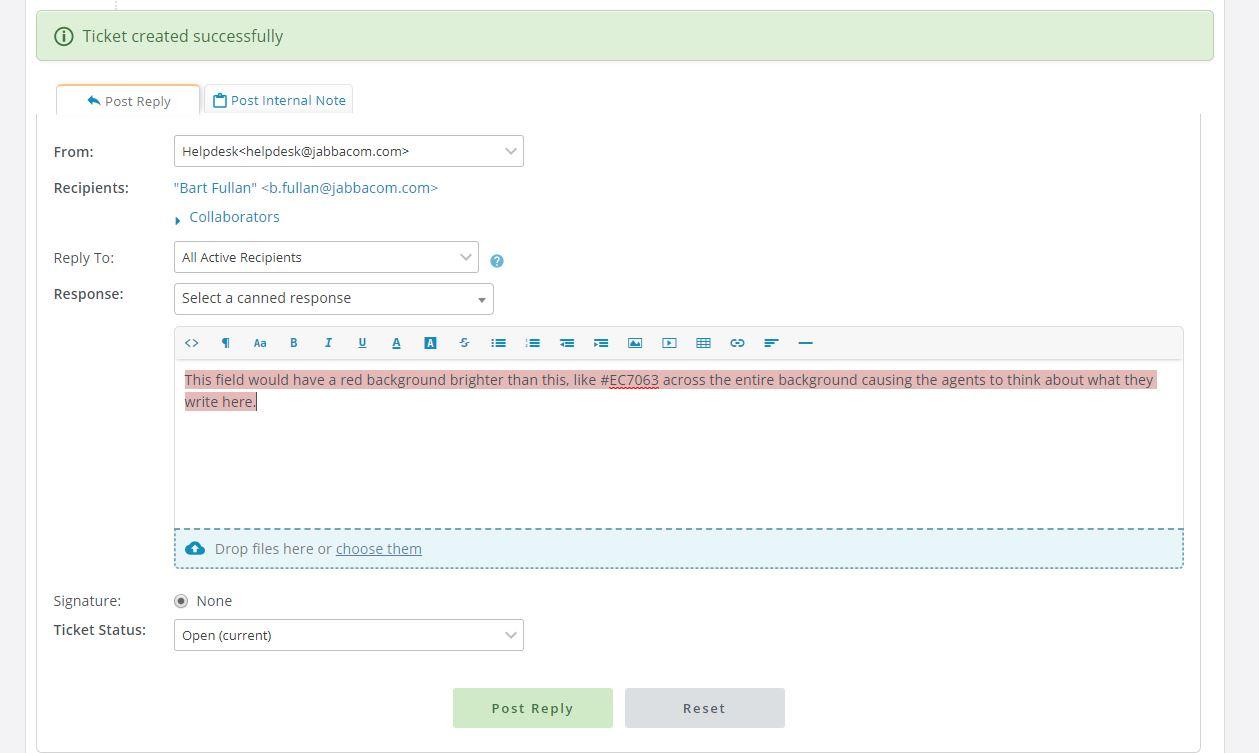Open the text highlight color tool
1259x753 pixels.
[430, 343]
